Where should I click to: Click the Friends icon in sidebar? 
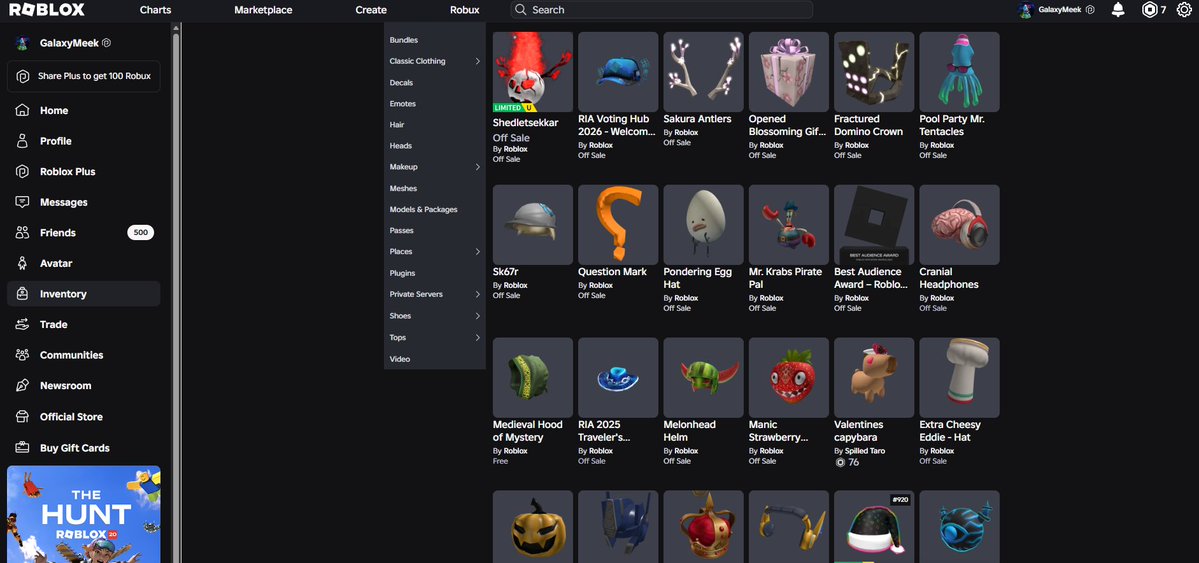point(22,233)
